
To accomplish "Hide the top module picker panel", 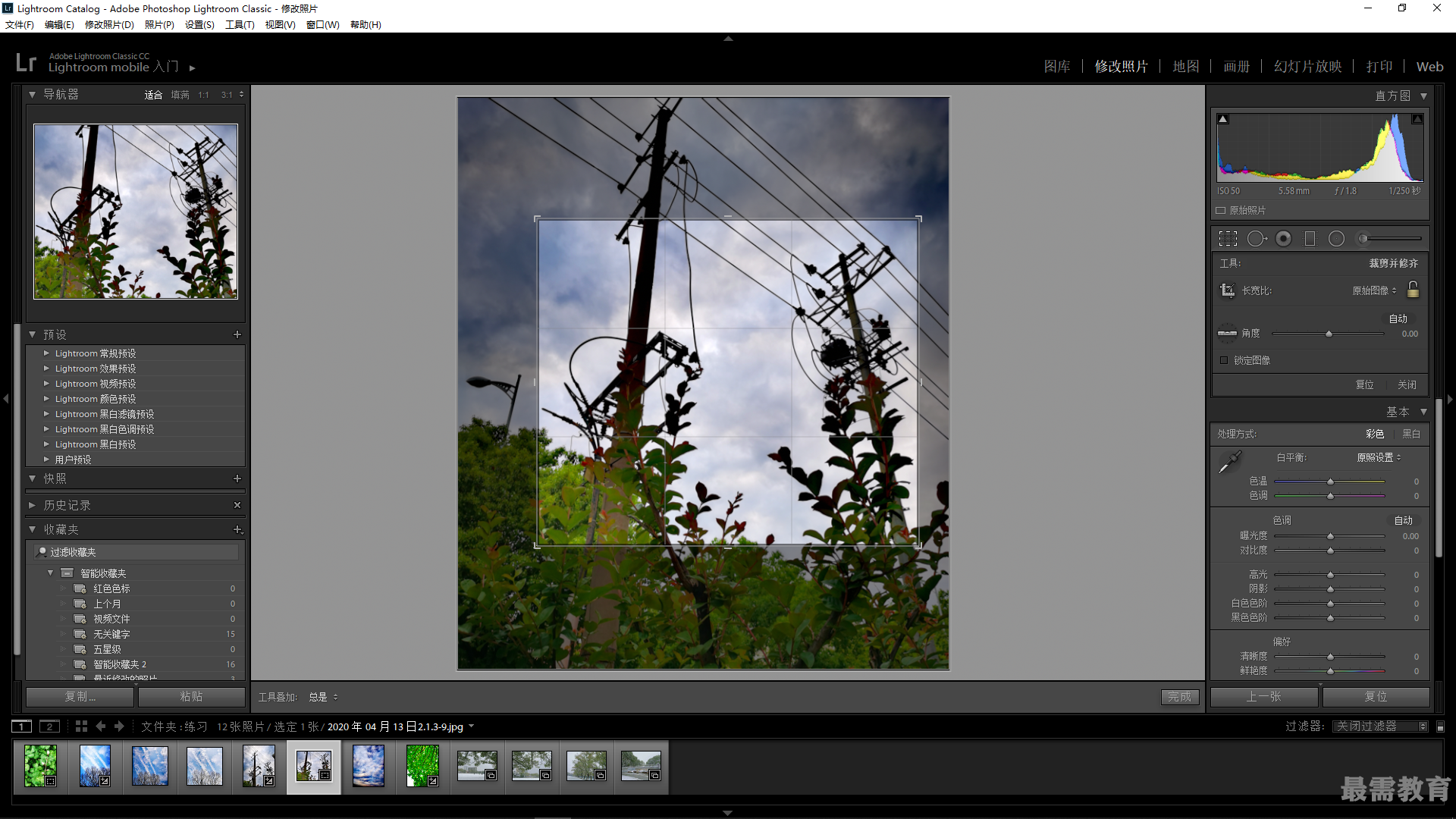I will point(728,38).
